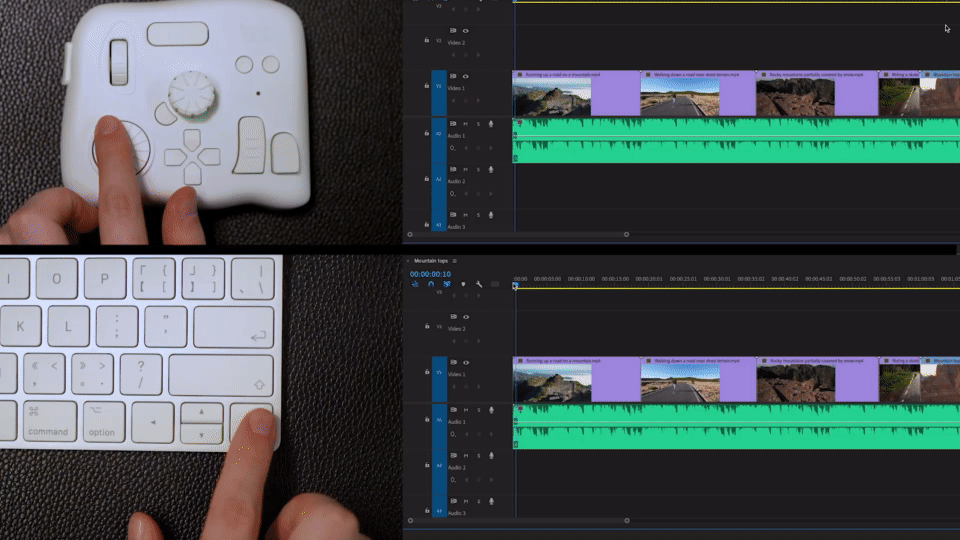
Task: Click right zoom handle of upper timeline scrollbar
Action: pyautogui.click(x=626, y=234)
